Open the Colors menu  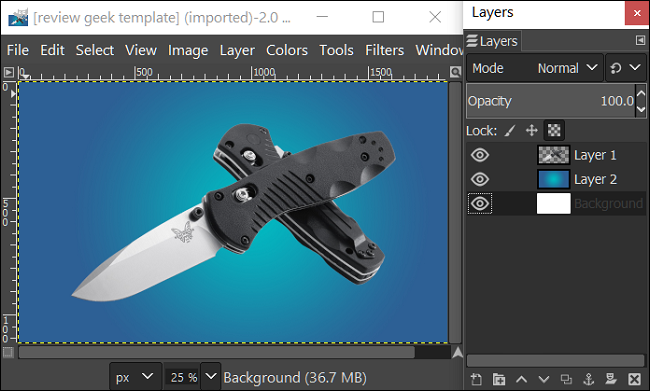pos(287,50)
